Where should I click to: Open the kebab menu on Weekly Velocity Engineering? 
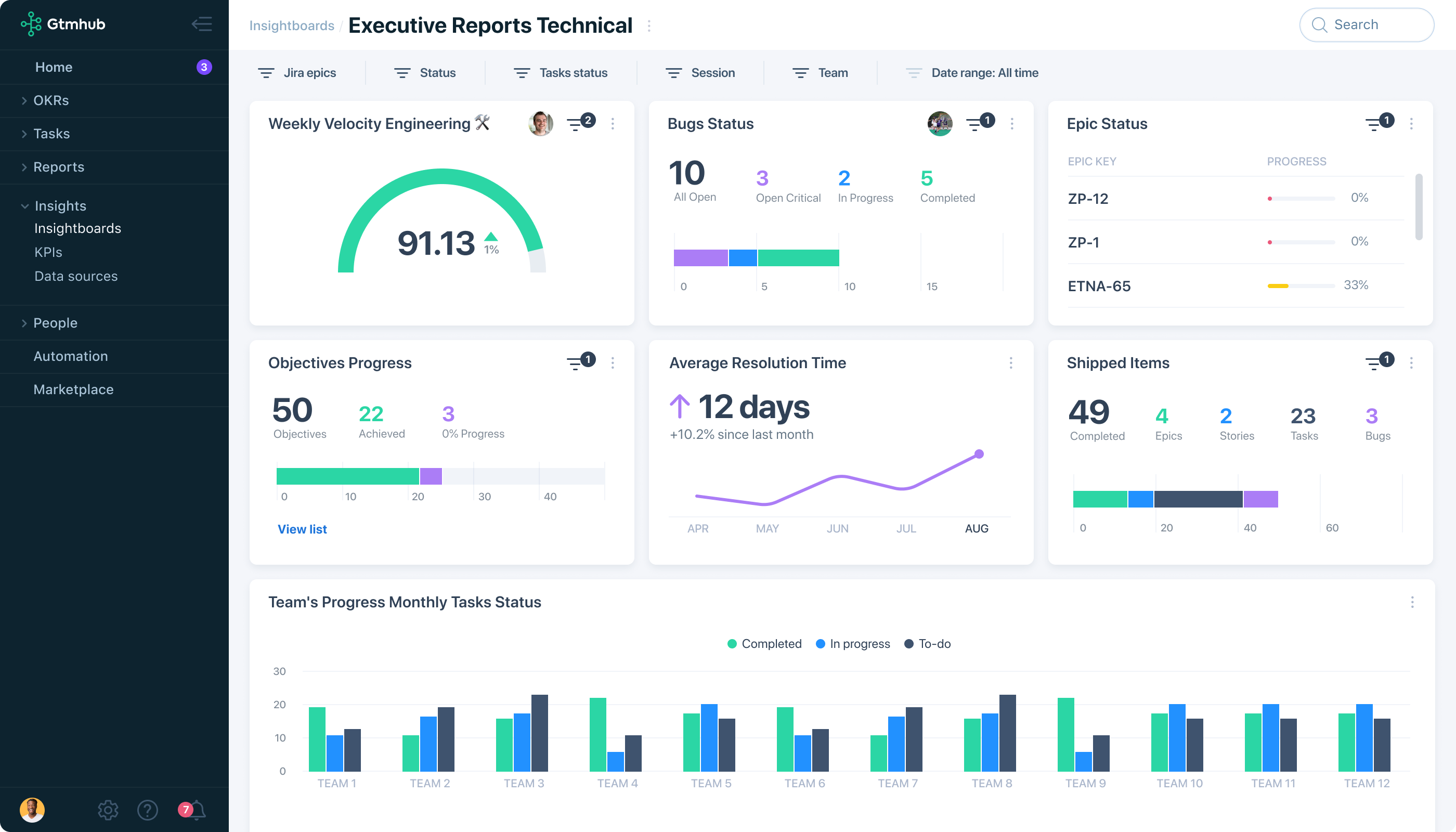[613, 123]
